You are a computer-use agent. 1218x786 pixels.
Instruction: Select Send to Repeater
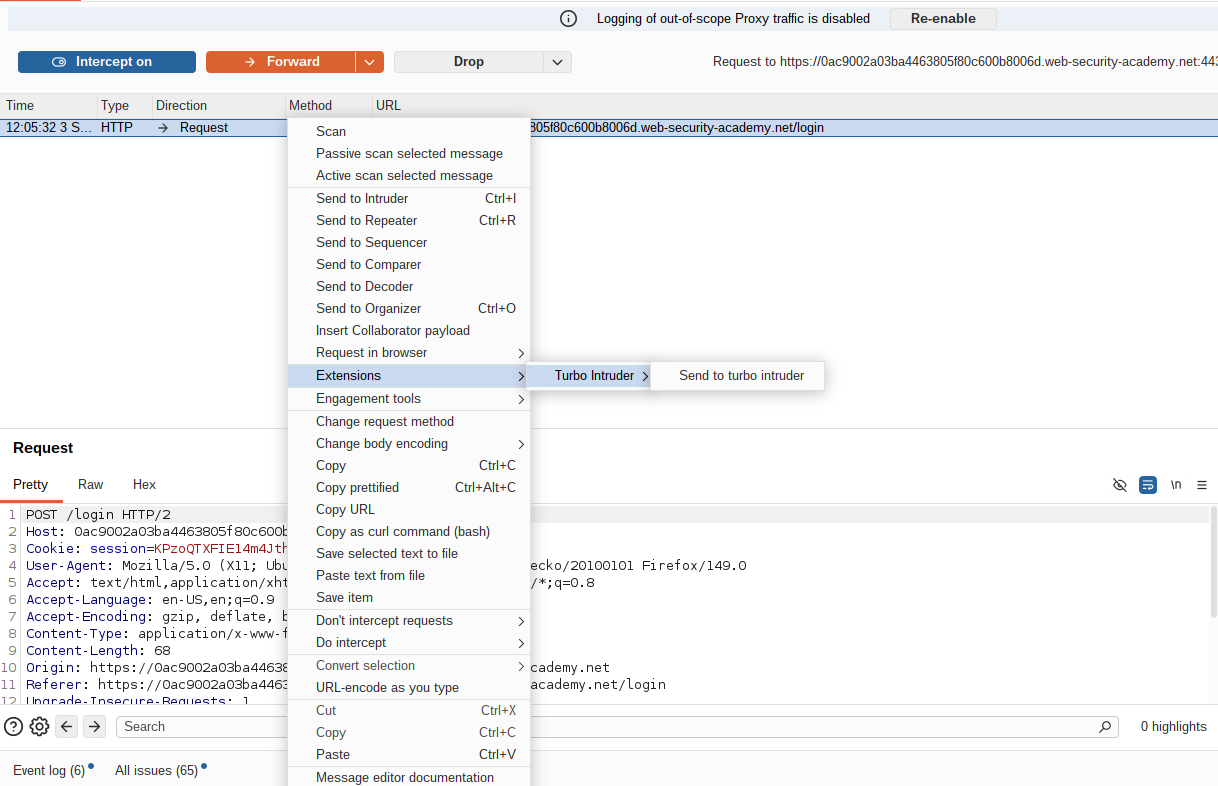(x=409, y=220)
